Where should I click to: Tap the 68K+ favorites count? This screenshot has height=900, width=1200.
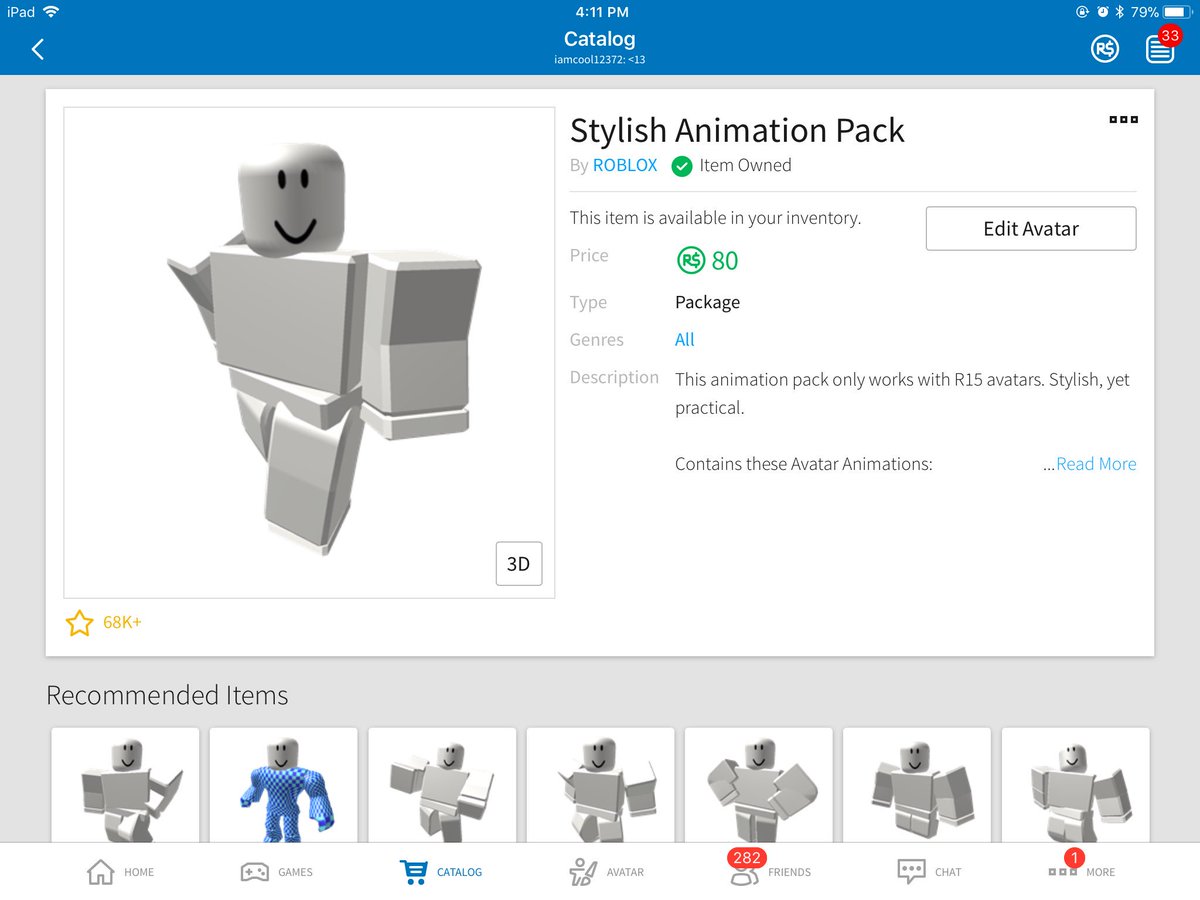click(123, 623)
